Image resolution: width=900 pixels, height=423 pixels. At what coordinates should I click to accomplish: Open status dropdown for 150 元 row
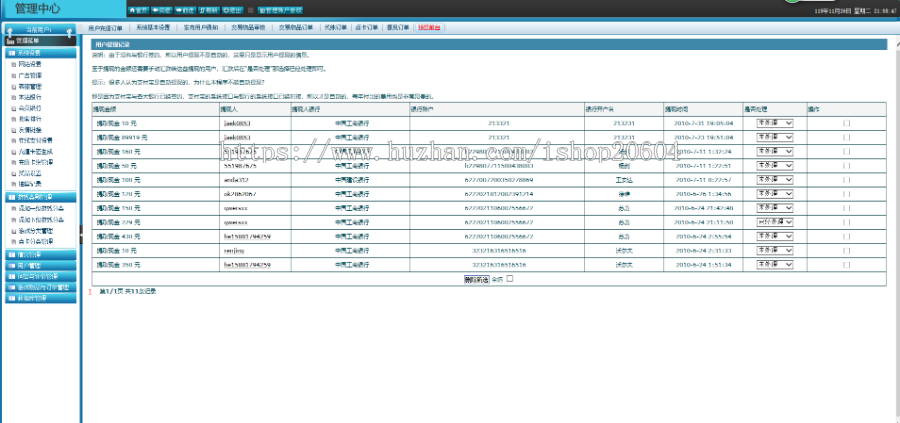click(x=775, y=208)
